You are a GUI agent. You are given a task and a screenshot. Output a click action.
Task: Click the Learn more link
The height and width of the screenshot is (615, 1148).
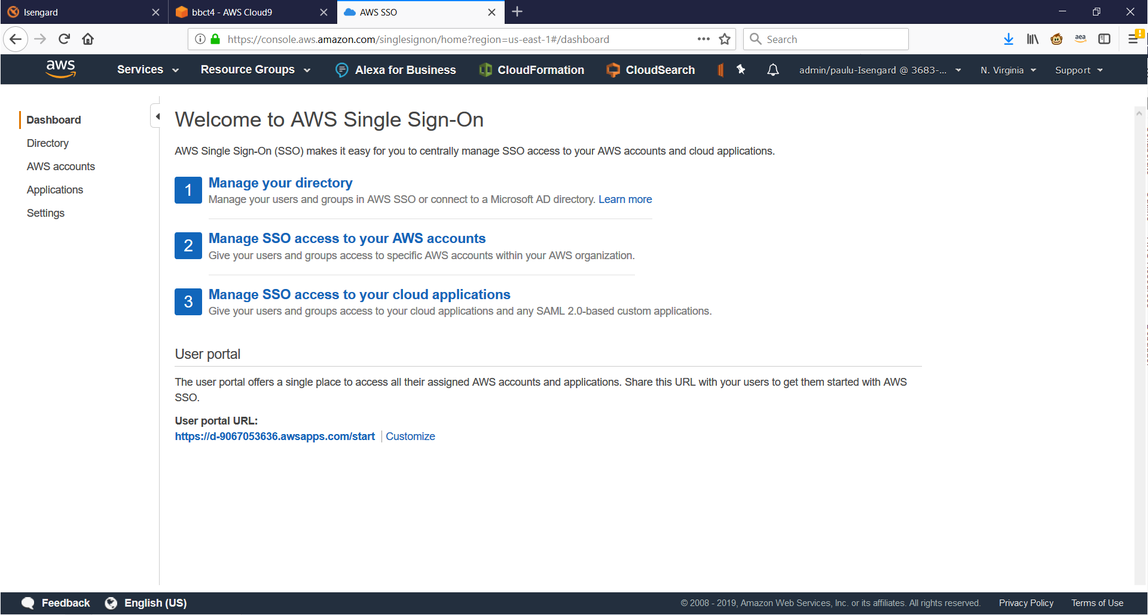coord(625,199)
